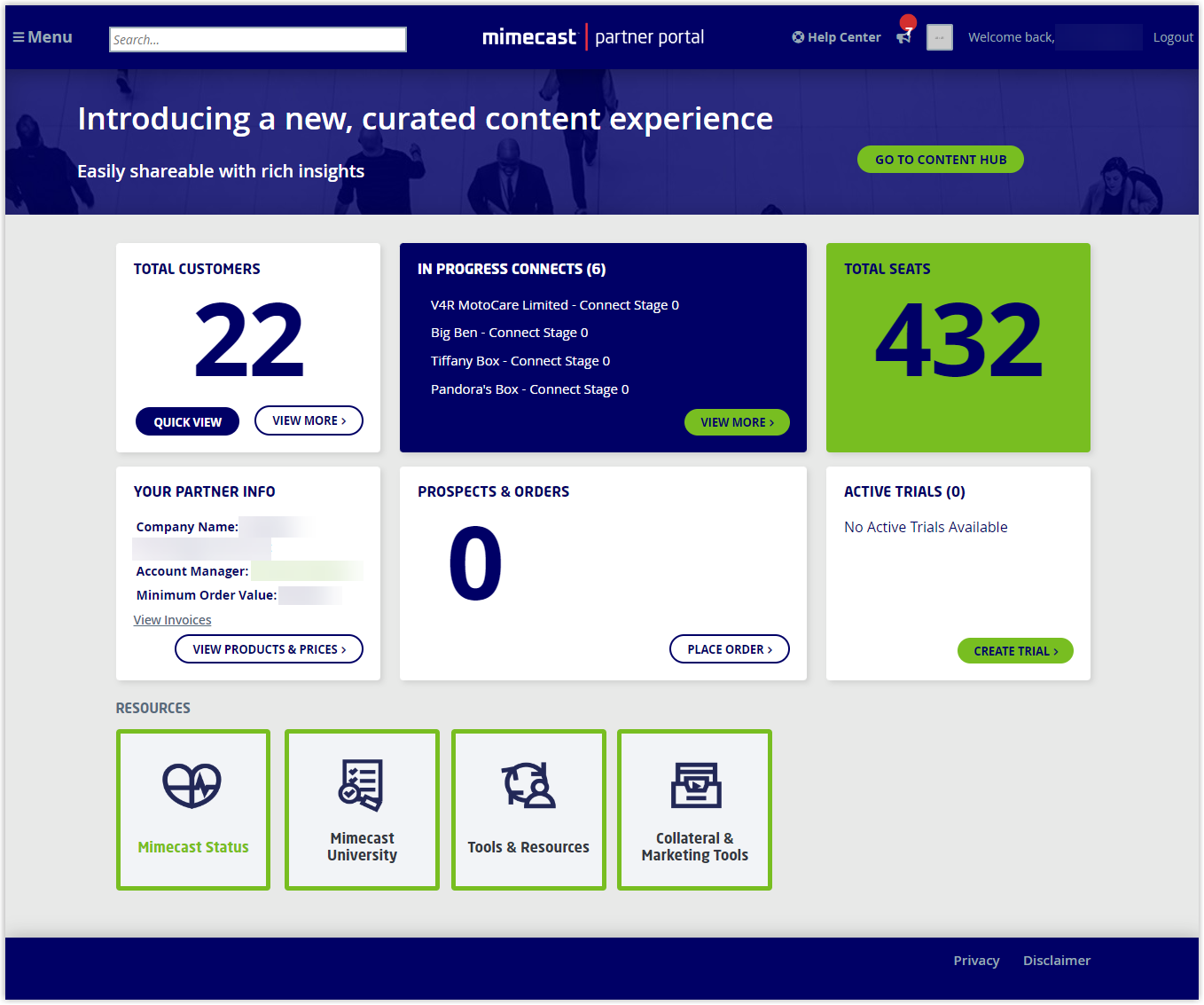Open the hamburger Menu icon

pos(19,37)
